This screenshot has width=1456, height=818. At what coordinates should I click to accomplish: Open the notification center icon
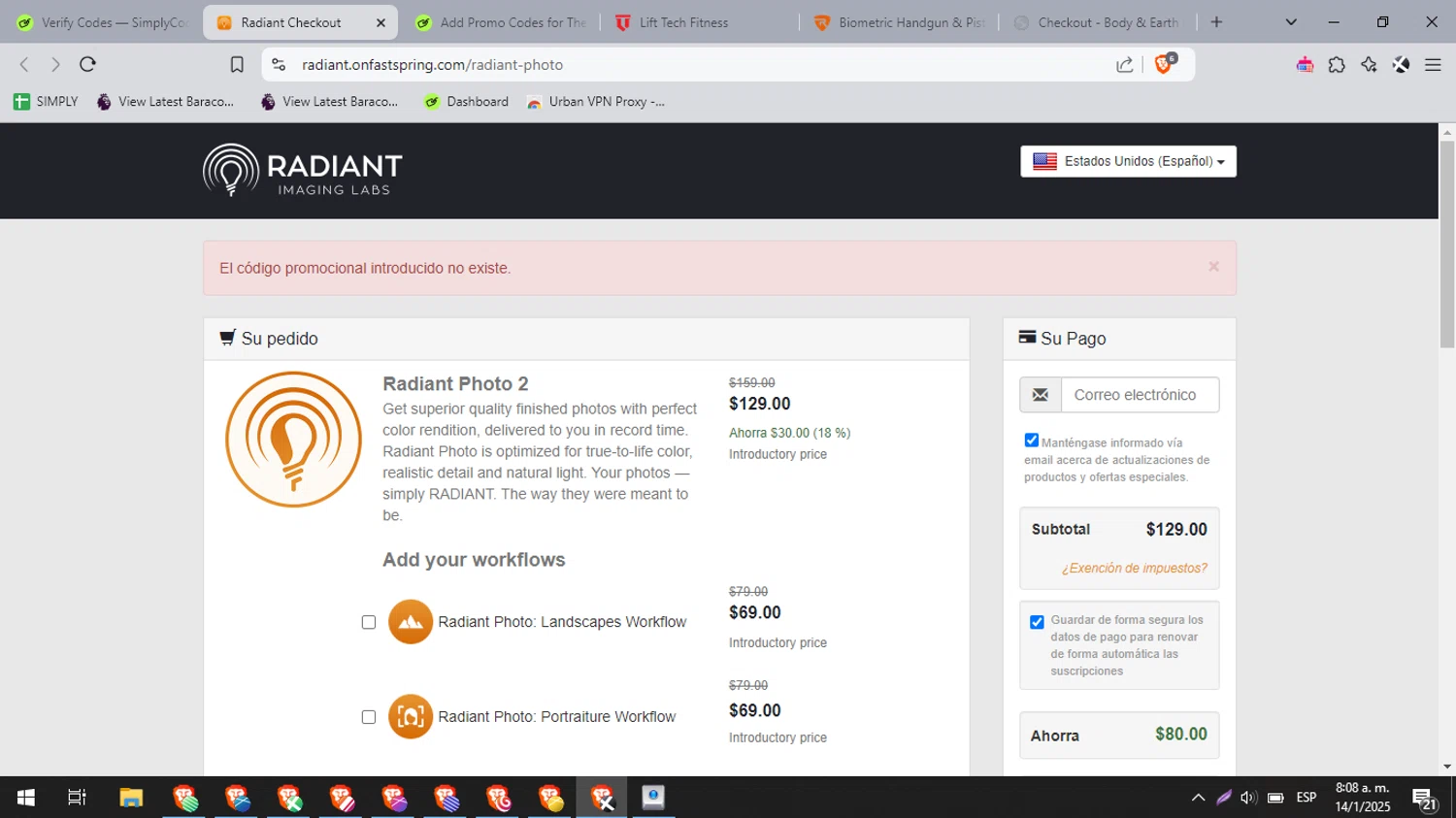pos(1424,799)
